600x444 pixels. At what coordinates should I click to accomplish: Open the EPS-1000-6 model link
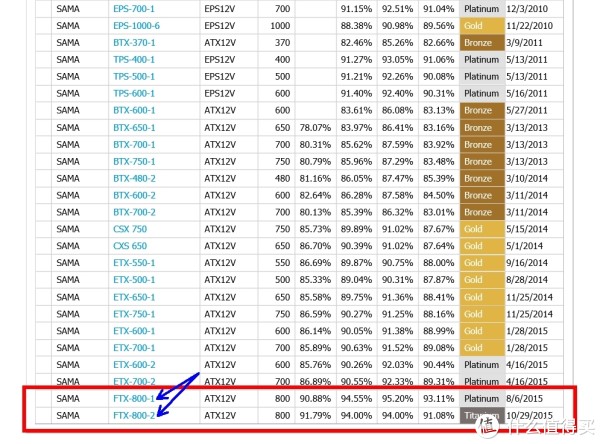click(137, 26)
